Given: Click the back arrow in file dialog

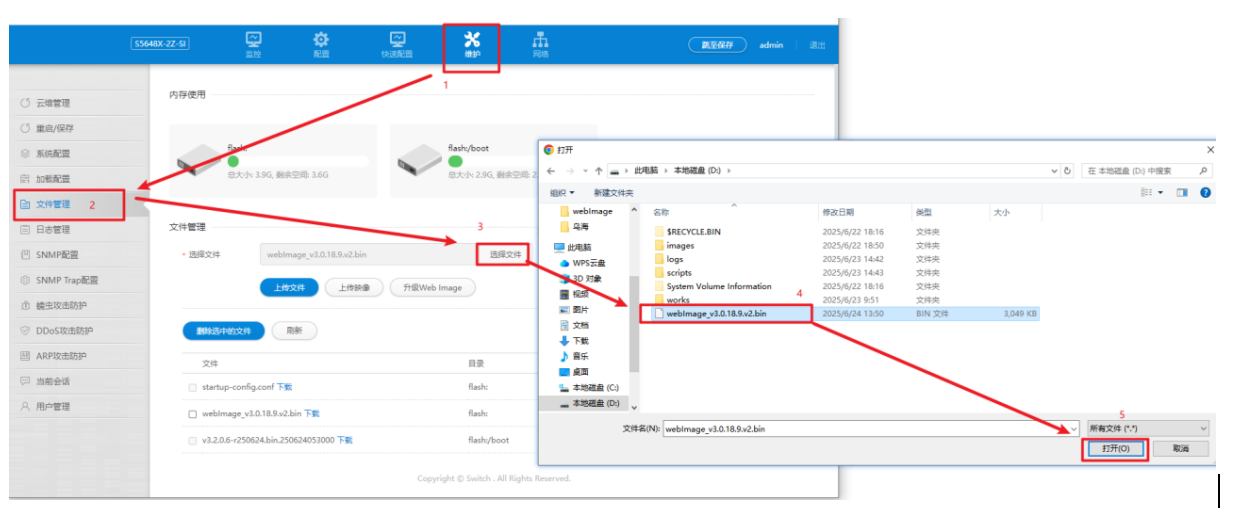Looking at the screenshot, I should 551,171.
